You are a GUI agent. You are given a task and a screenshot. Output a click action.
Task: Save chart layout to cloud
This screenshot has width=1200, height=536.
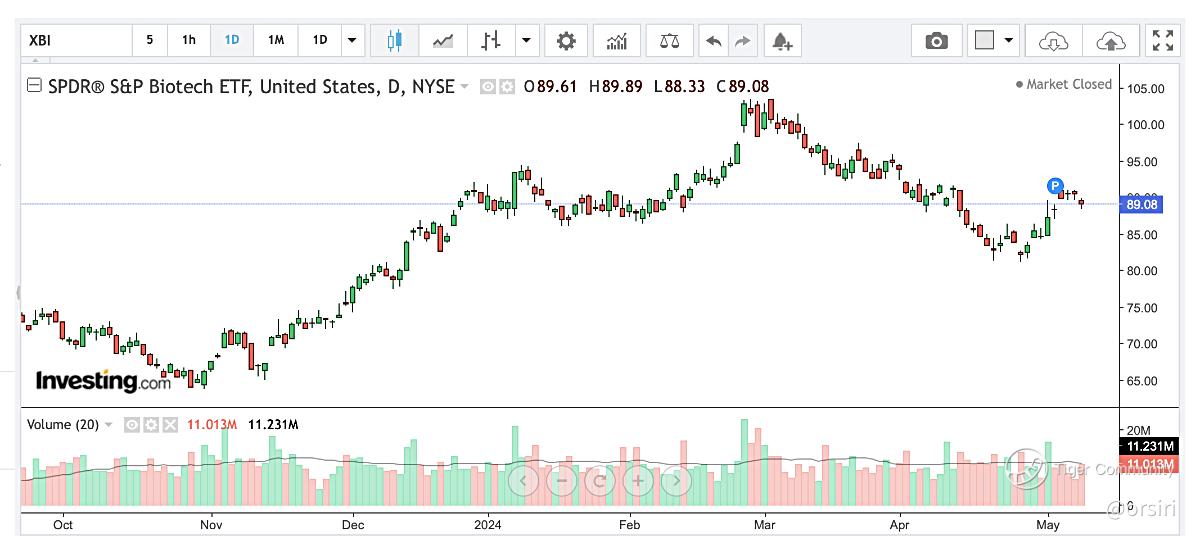tap(1111, 40)
